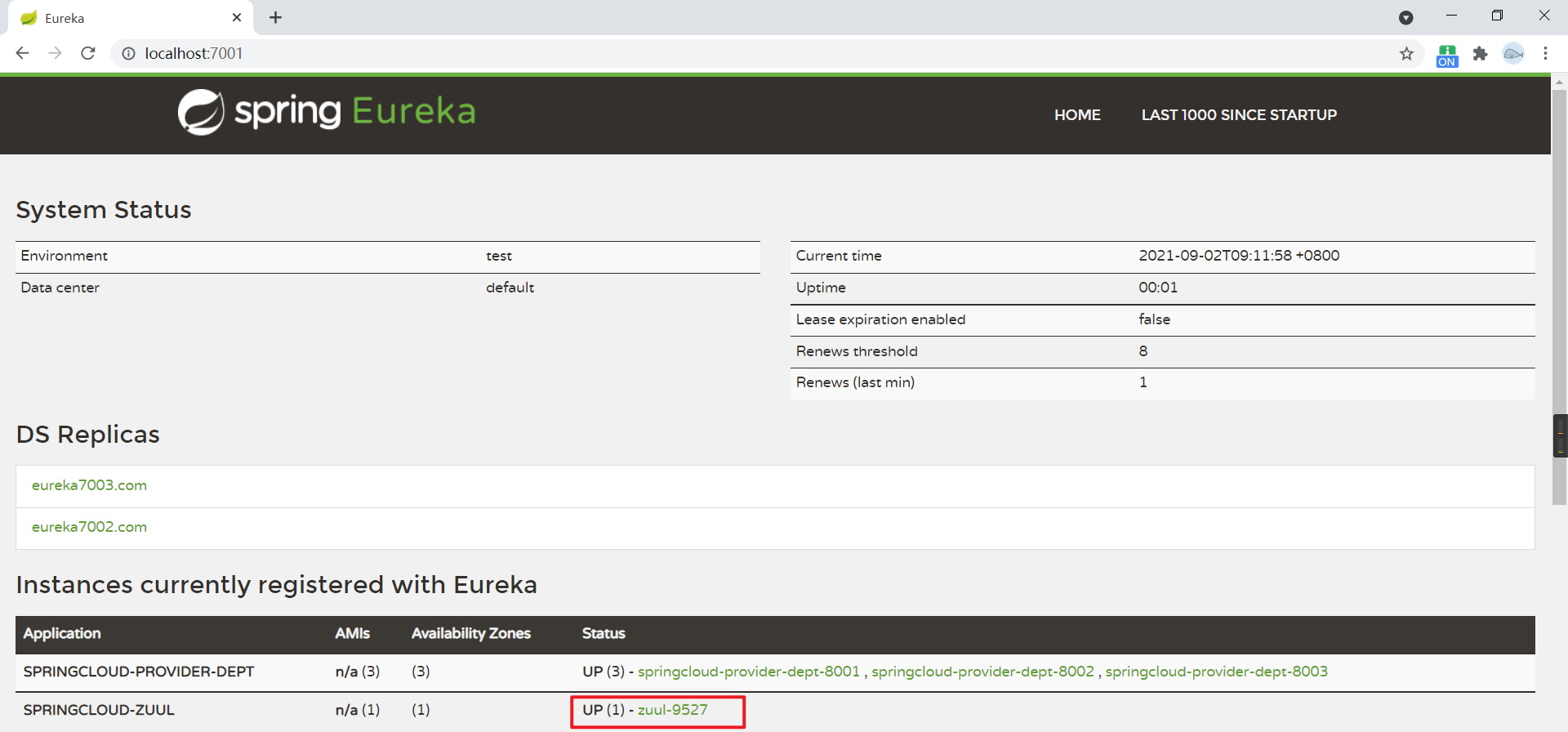Screen dimensions: 1568x732
Task: Click the Spring Eureka logo
Action: point(327,112)
